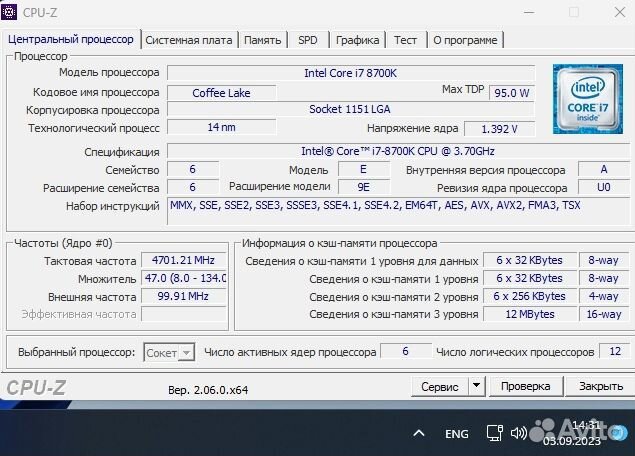Viewport: 635px width, 456px height.
Task: Click the 95.0 W Max TDP value
Action: point(512,93)
